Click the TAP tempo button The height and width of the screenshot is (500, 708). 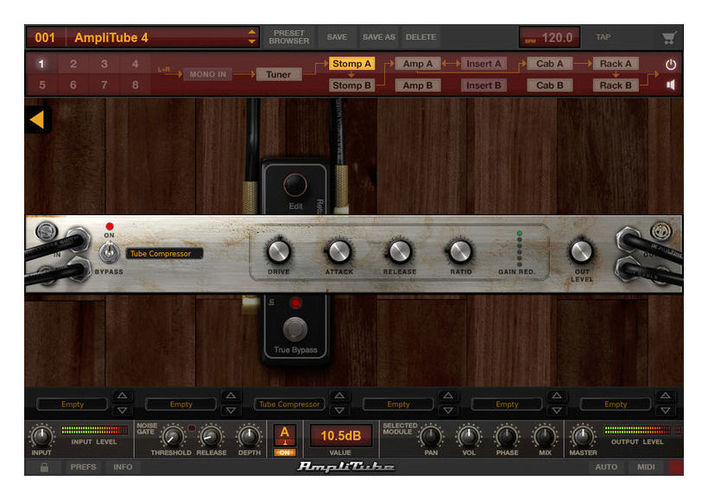coord(603,37)
